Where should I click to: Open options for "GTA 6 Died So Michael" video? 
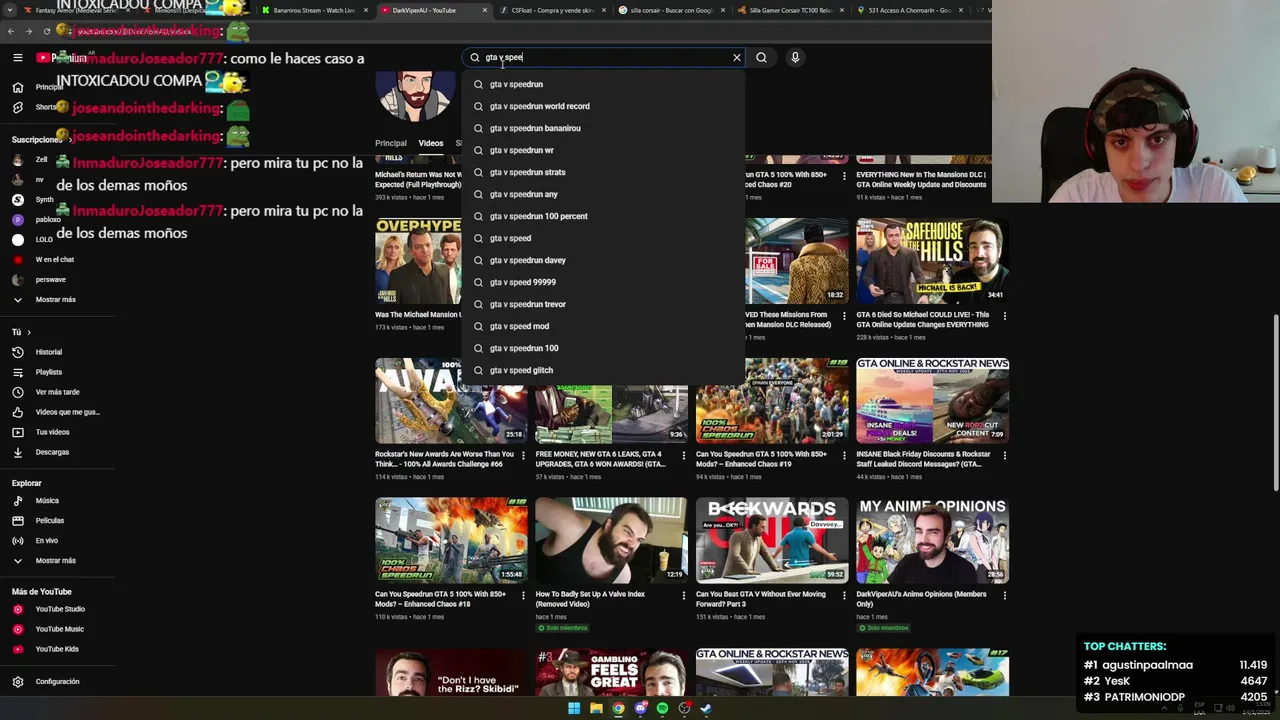pos(1004,316)
